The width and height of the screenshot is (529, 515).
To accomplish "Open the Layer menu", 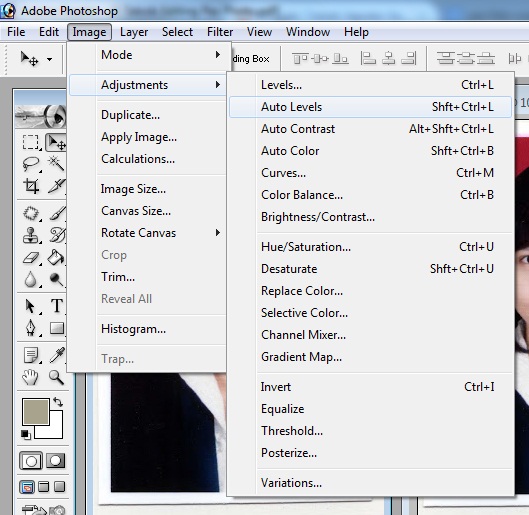I will click(x=134, y=32).
